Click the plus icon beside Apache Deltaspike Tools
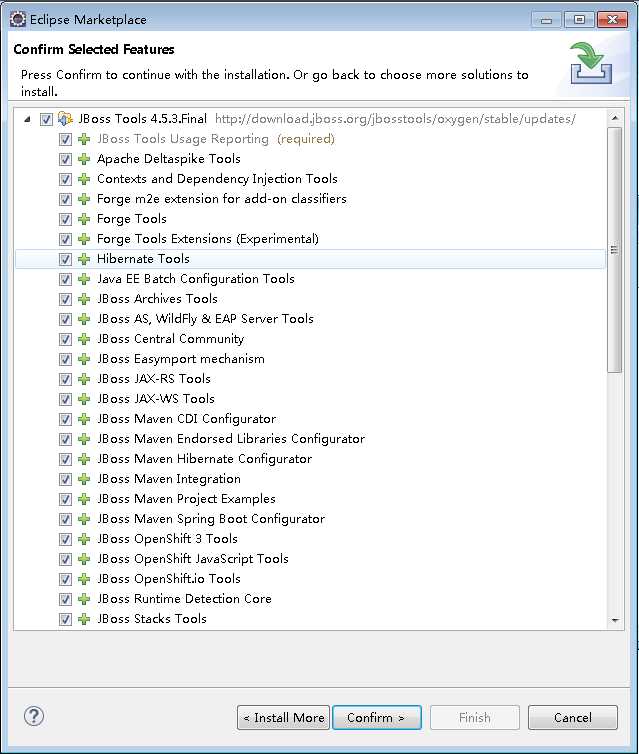 click(x=84, y=159)
